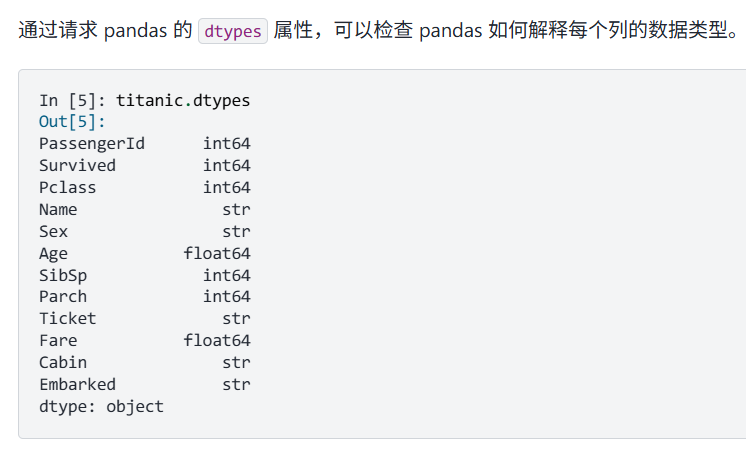Image resolution: width=746 pixels, height=454 pixels.
Task: Click the Cabin column name
Action: tap(63, 362)
